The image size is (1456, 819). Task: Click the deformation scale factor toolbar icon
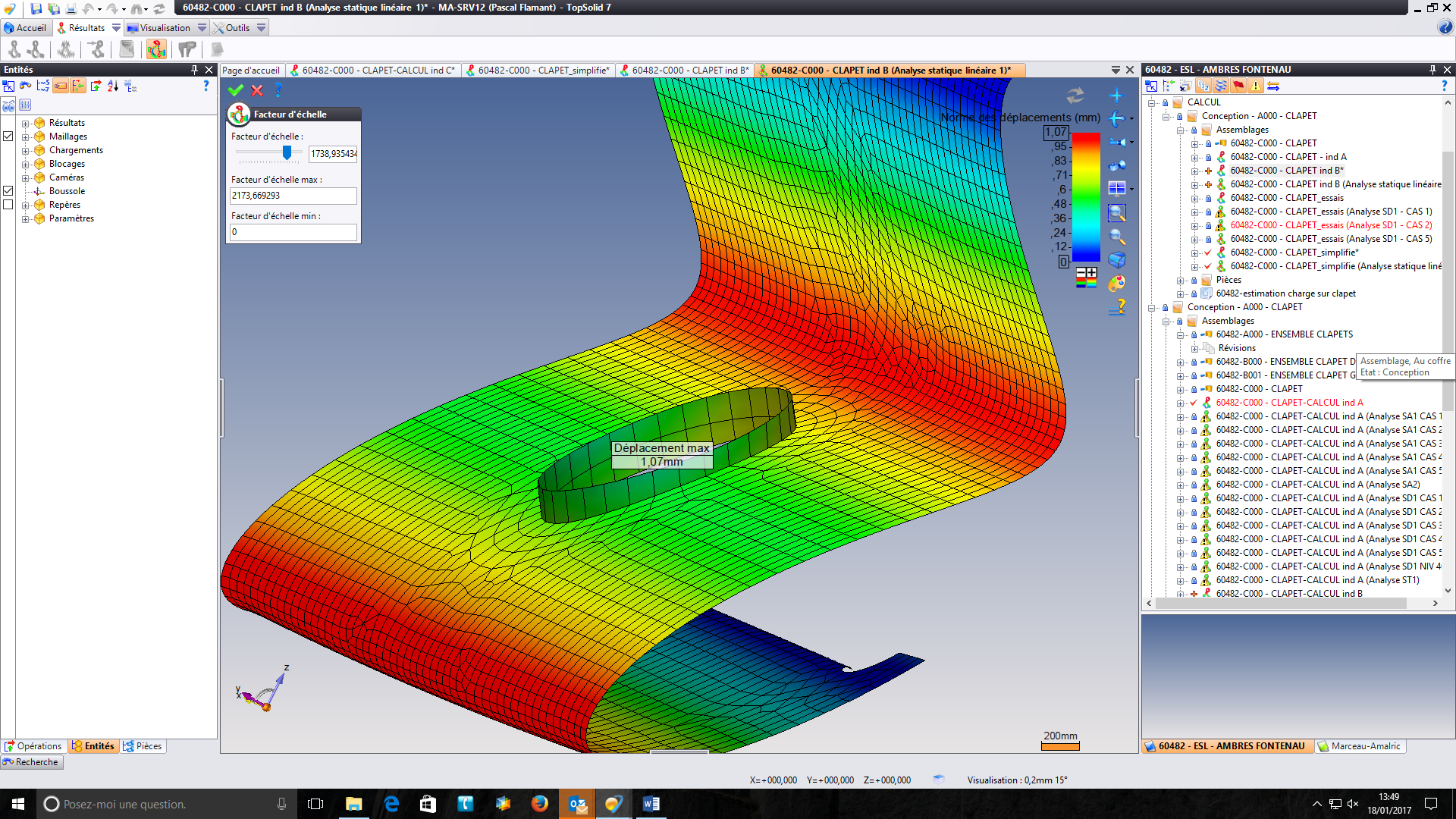click(x=156, y=49)
